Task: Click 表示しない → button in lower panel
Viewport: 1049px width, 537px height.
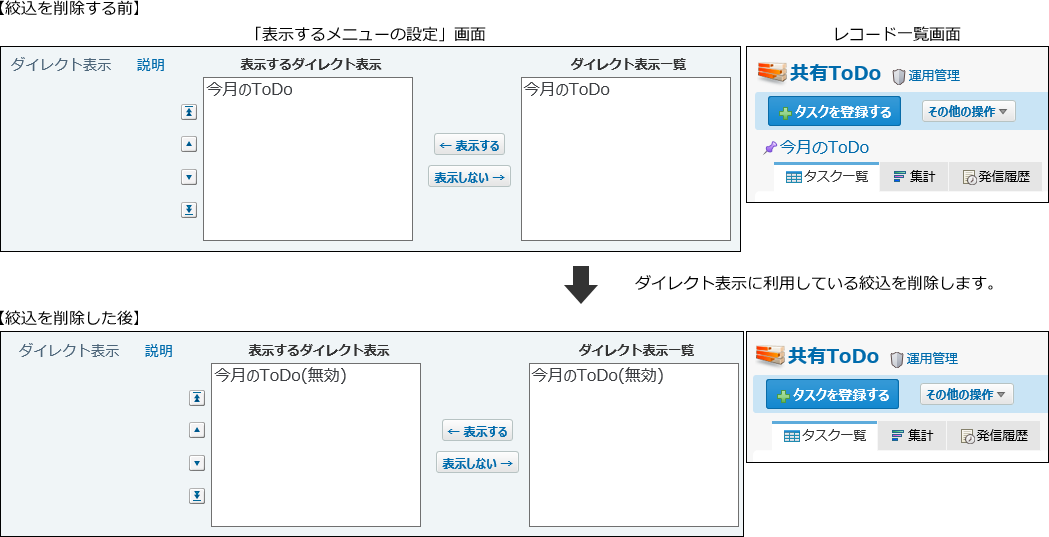Action: (477, 463)
